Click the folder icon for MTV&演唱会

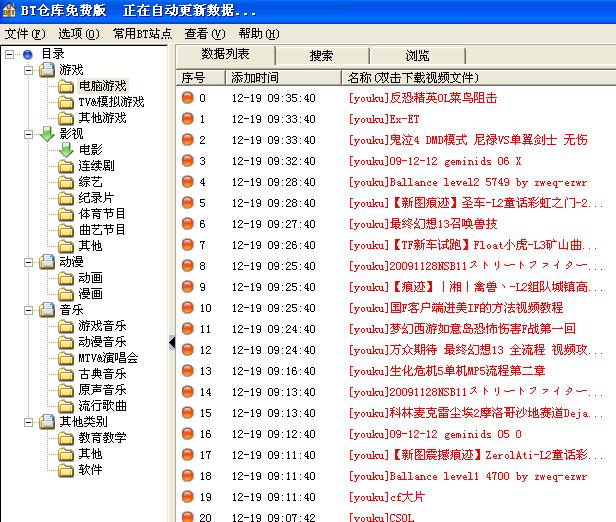[66, 358]
